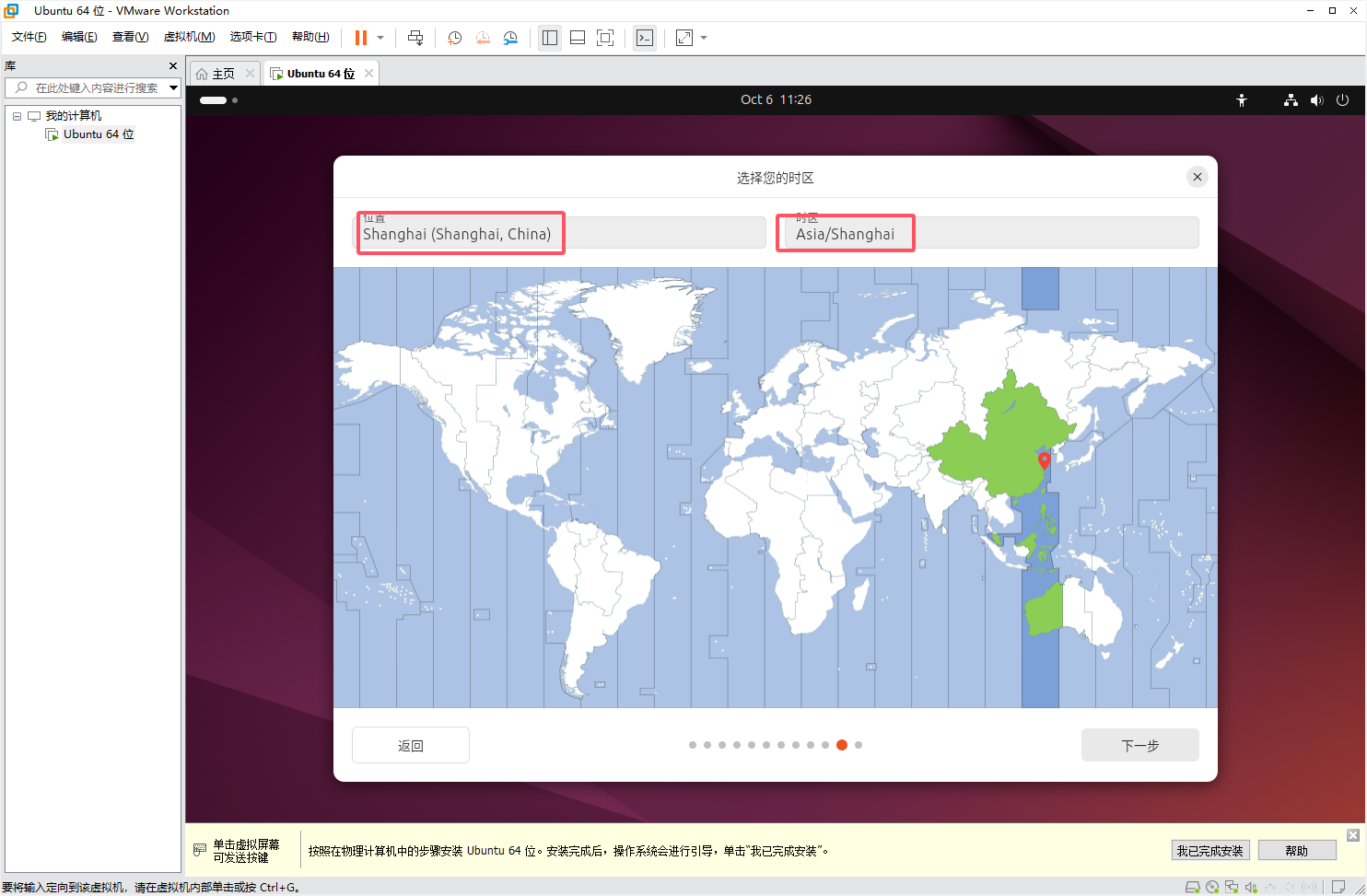
Task: Revert to snapshot using the orange arrow clock icon
Action: 483,38
